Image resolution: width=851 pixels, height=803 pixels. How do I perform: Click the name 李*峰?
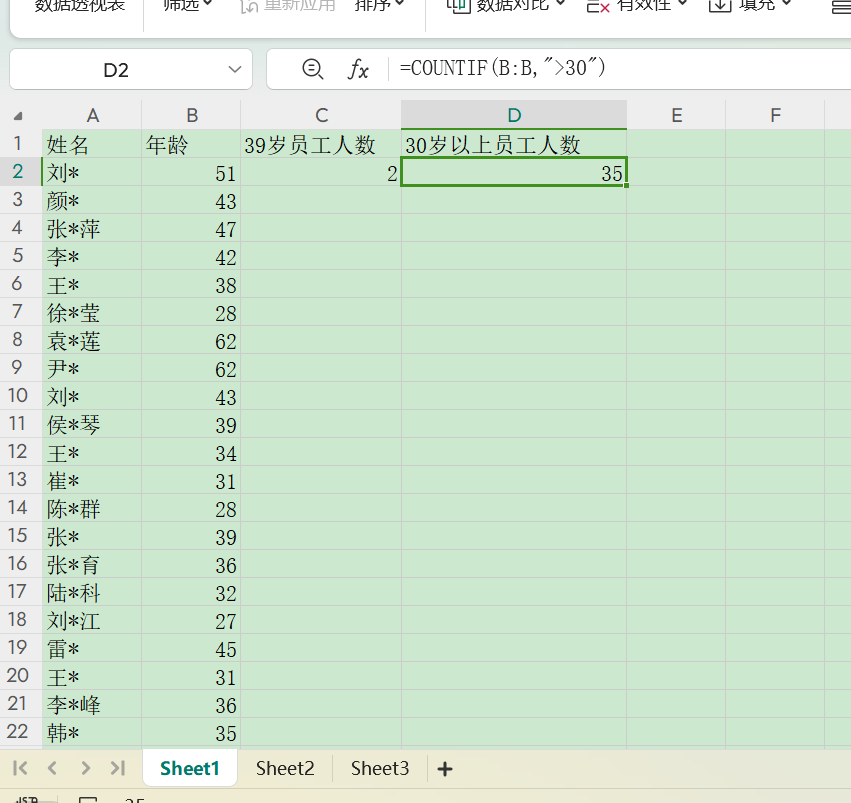coord(73,705)
